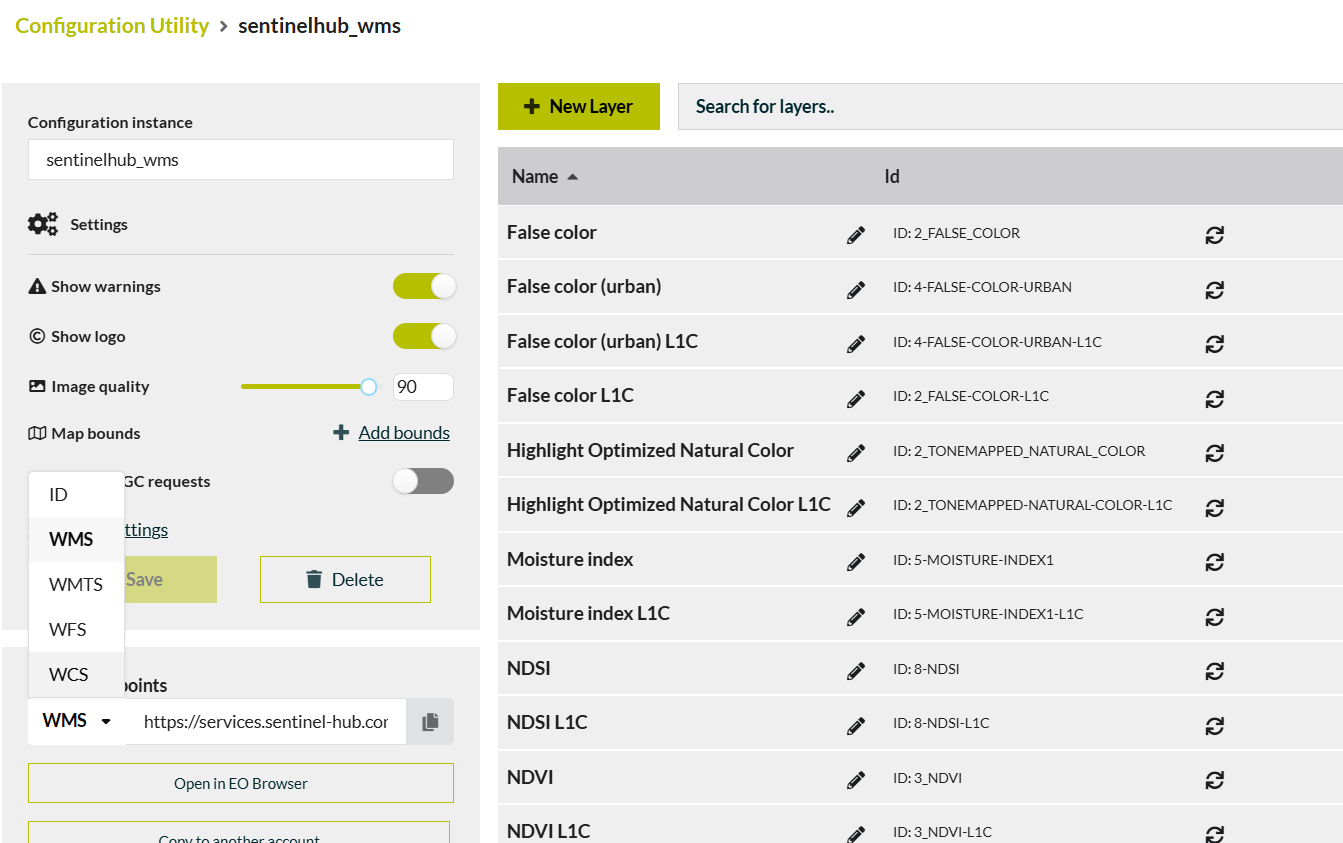Click the Add bounds link

click(x=404, y=433)
